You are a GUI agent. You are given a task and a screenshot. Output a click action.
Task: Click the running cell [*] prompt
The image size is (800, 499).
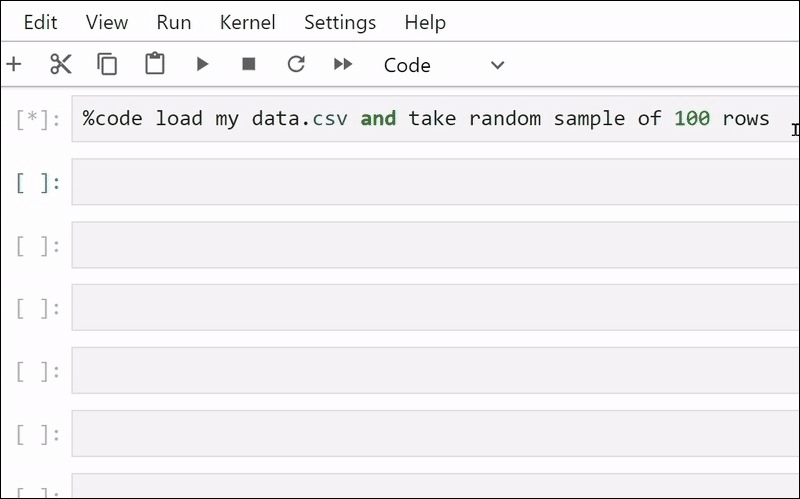click(38, 119)
